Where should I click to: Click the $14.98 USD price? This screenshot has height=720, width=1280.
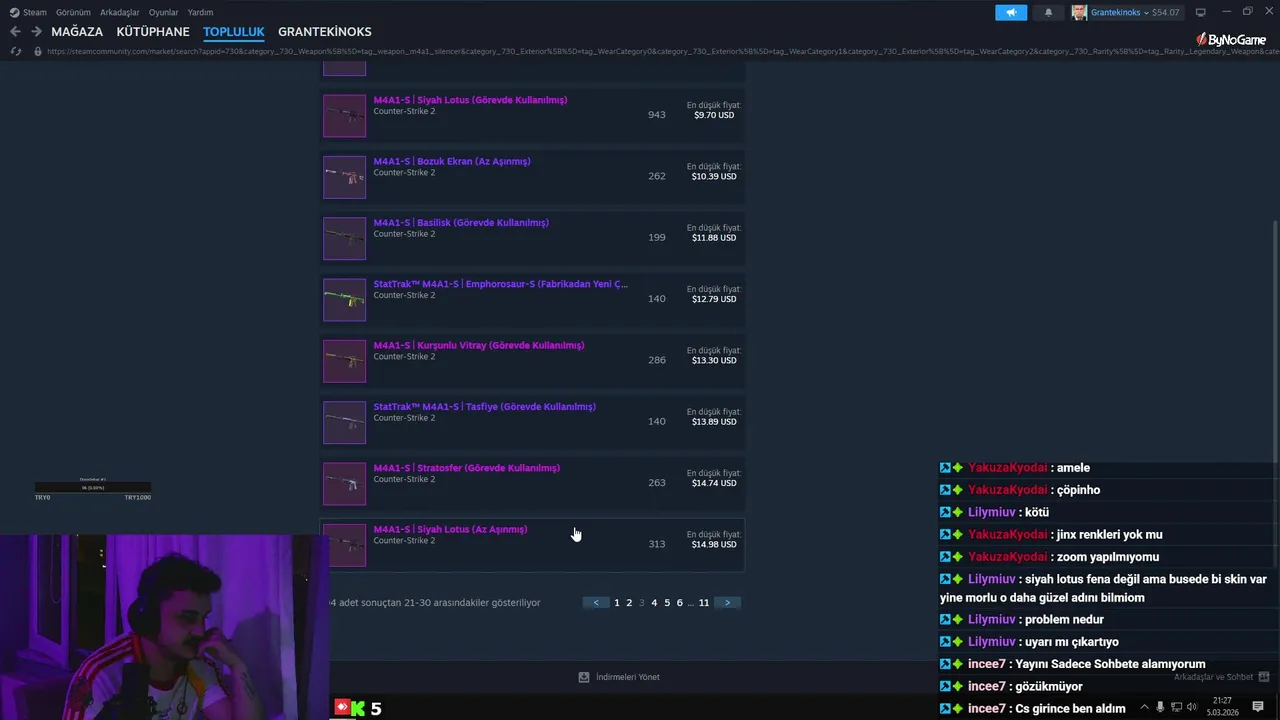[x=714, y=544]
